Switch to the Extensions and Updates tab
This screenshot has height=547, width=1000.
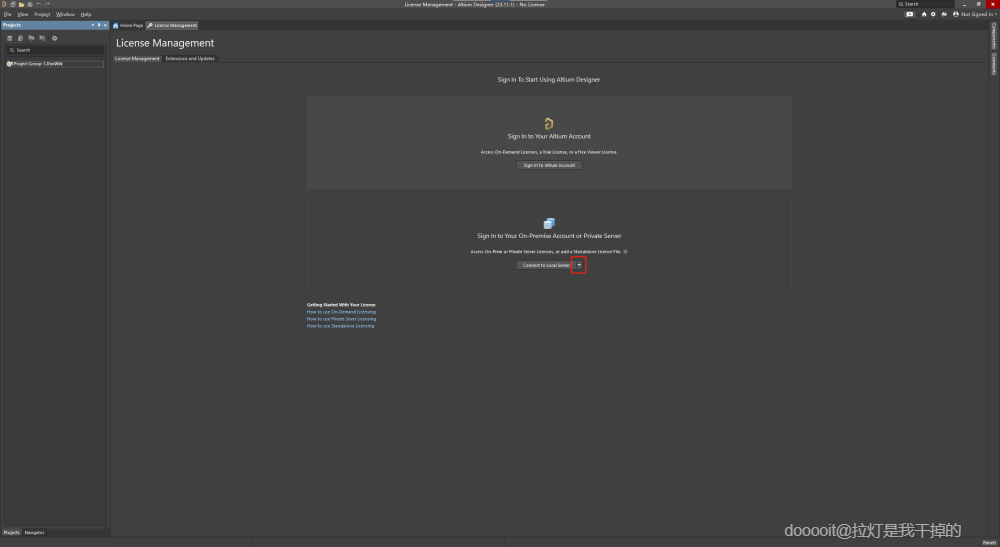tap(190, 59)
